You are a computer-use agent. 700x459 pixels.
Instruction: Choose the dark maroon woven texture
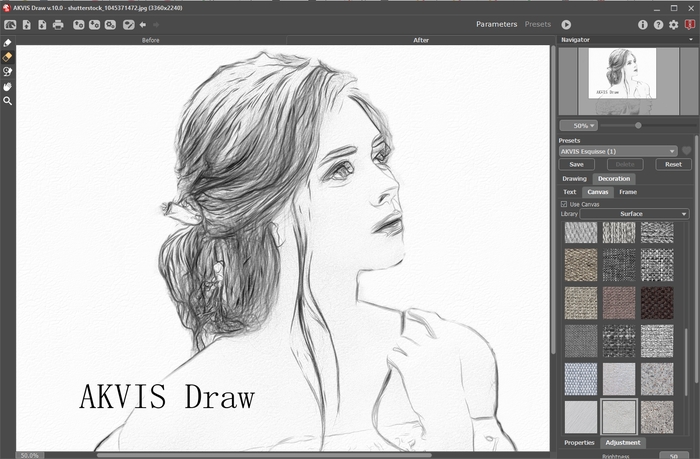point(657,303)
